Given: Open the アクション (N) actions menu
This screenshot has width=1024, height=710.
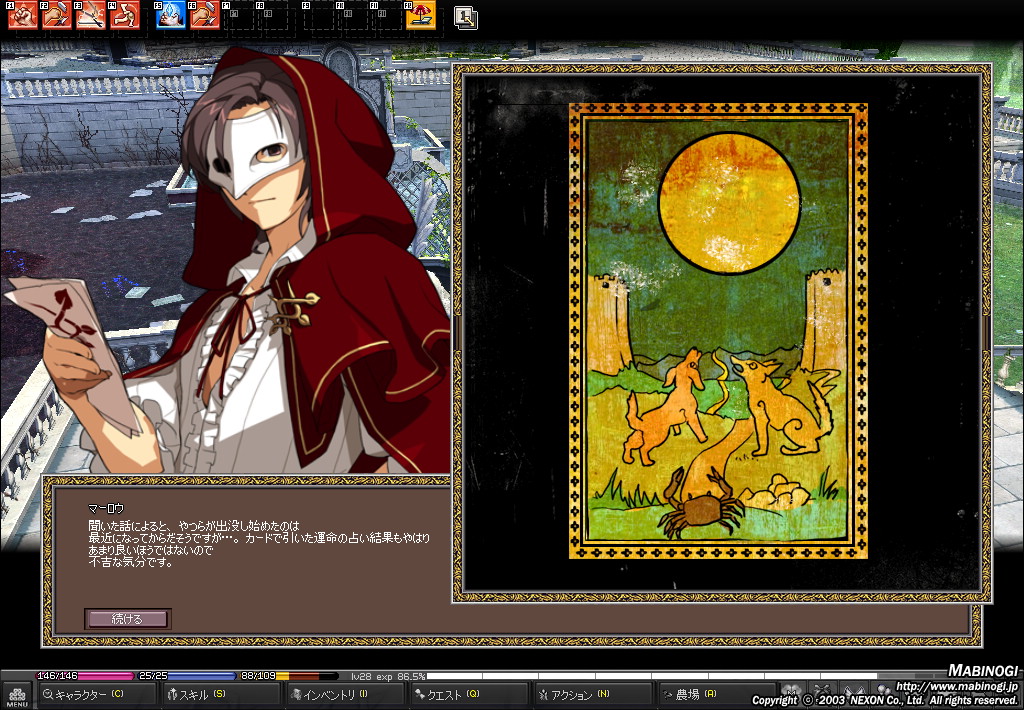Looking at the screenshot, I should (x=594, y=695).
